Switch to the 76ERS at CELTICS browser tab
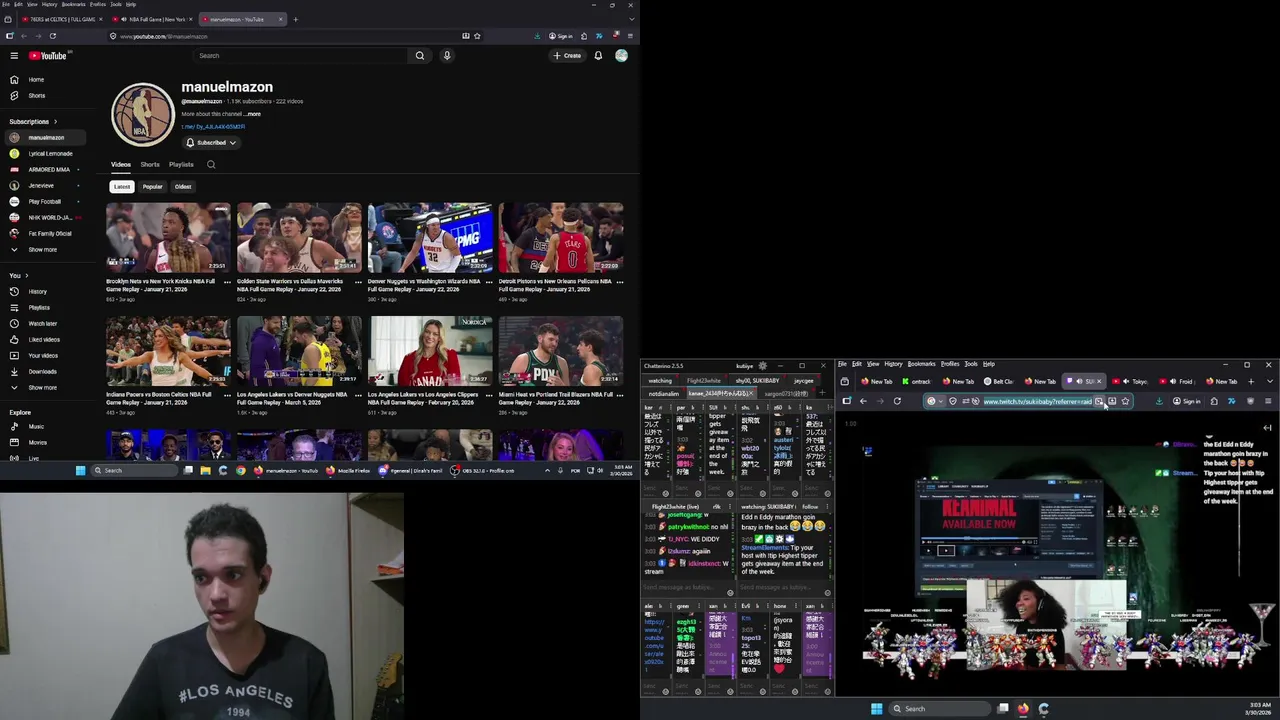The image size is (1280, 720). click(x=63, y=19)
